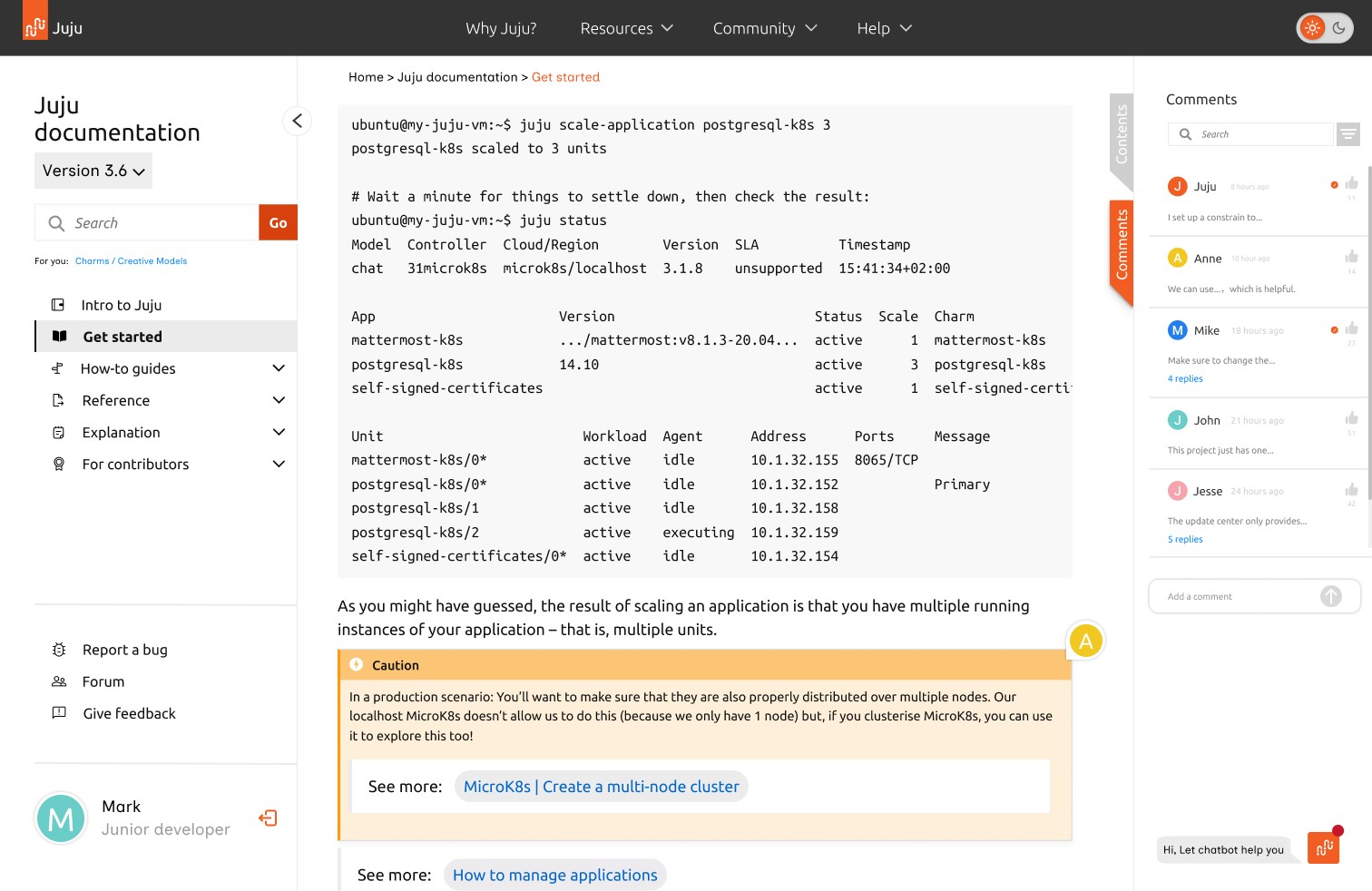Open the Forum link
Viewport: 1372px width, 891px height.
pos(103,681)
